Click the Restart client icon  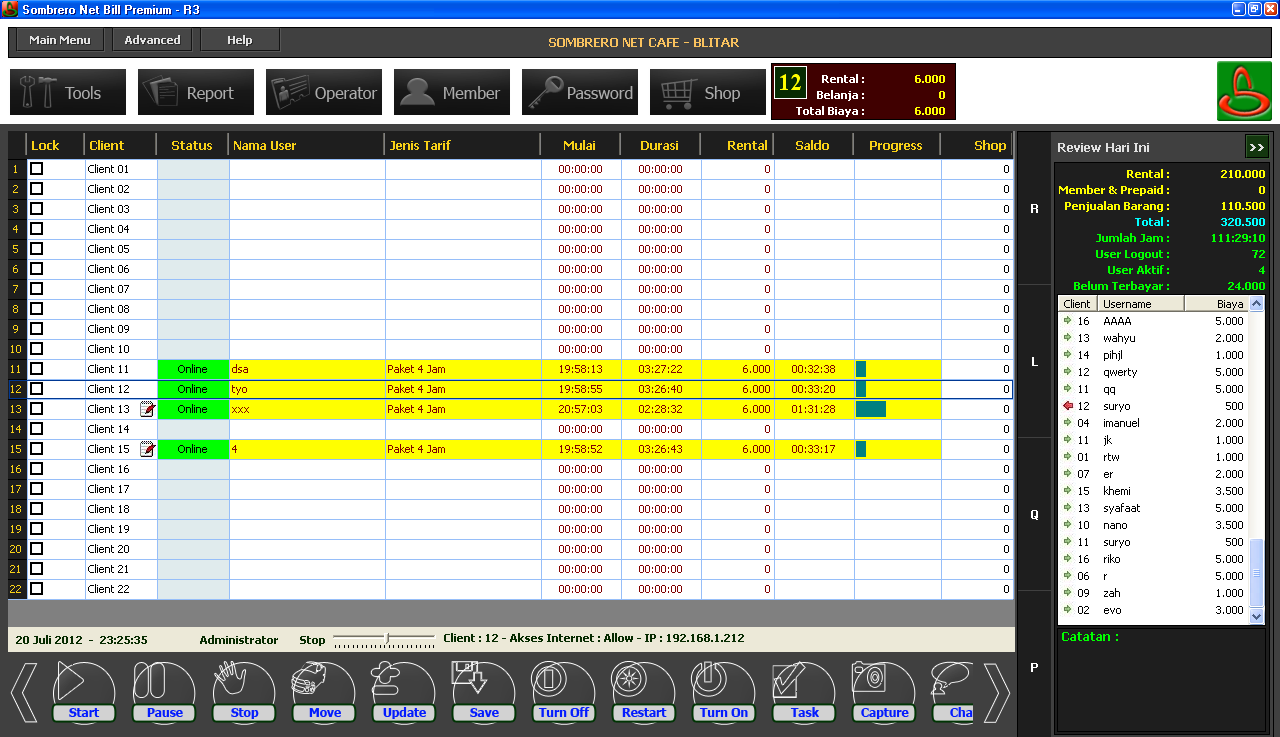[x=644, y=692]
